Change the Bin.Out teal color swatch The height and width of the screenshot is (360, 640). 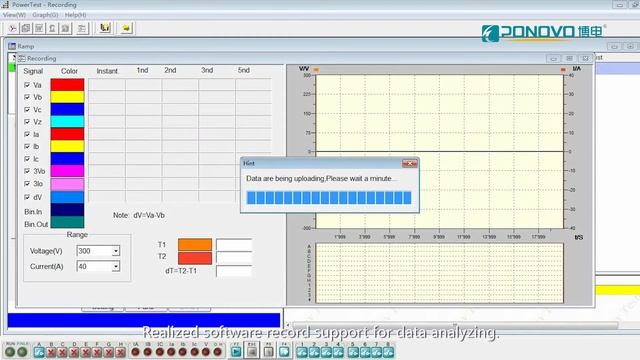(67, 222)
